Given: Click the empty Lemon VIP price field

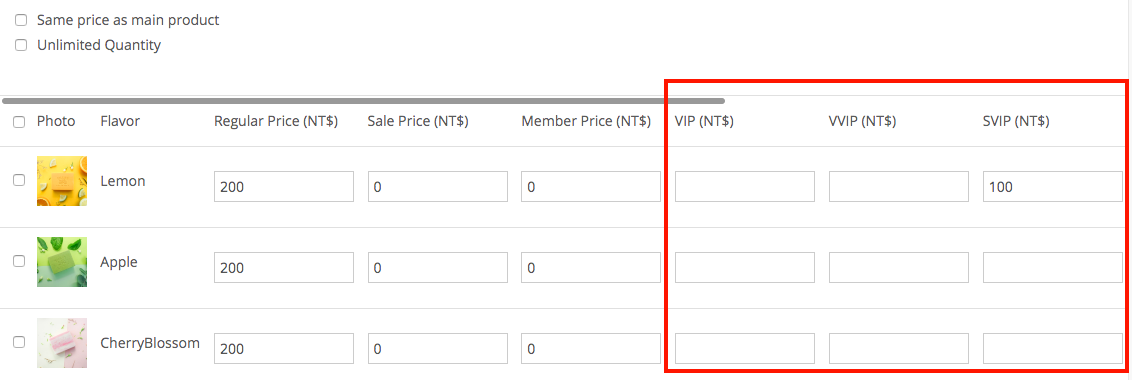Looking at the screenshot, I should pyautogui.click(x=745, y=186).
